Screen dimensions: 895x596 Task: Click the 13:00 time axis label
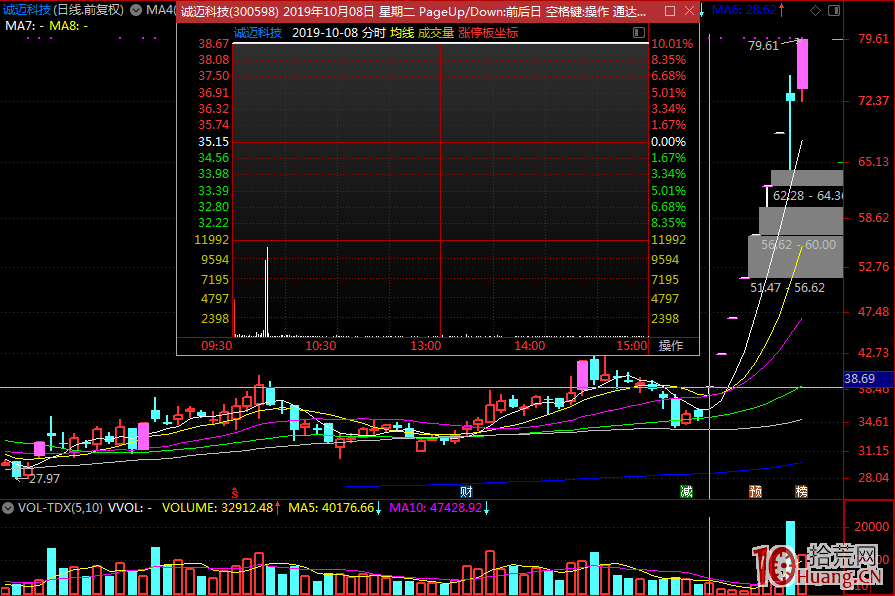[426, 346]
